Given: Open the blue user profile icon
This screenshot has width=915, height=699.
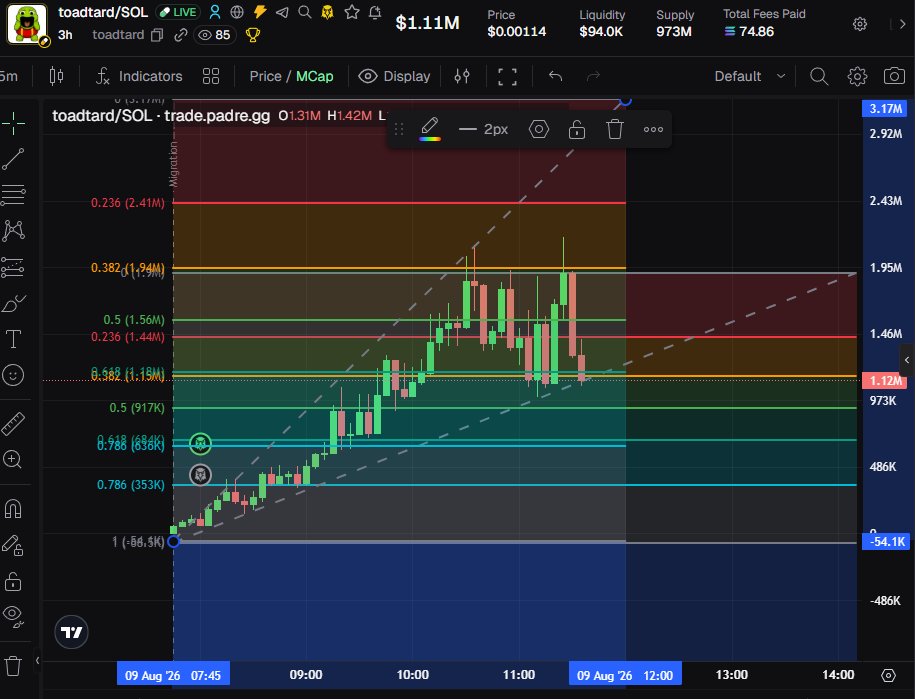Looking at the screenshot, I should coord(215,12).
